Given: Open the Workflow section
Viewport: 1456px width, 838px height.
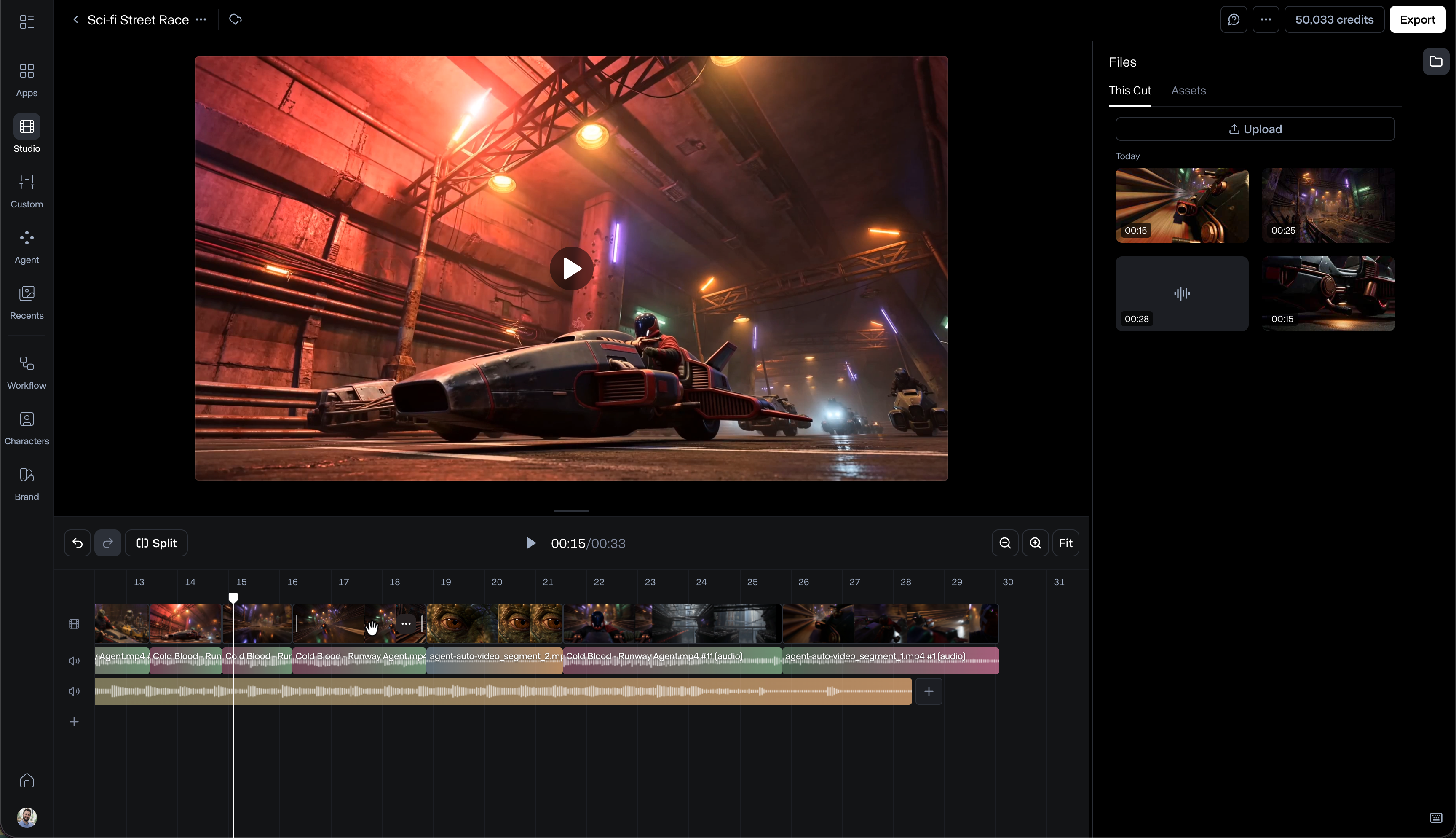Looking at the screenshot, I should click(27, 373).
